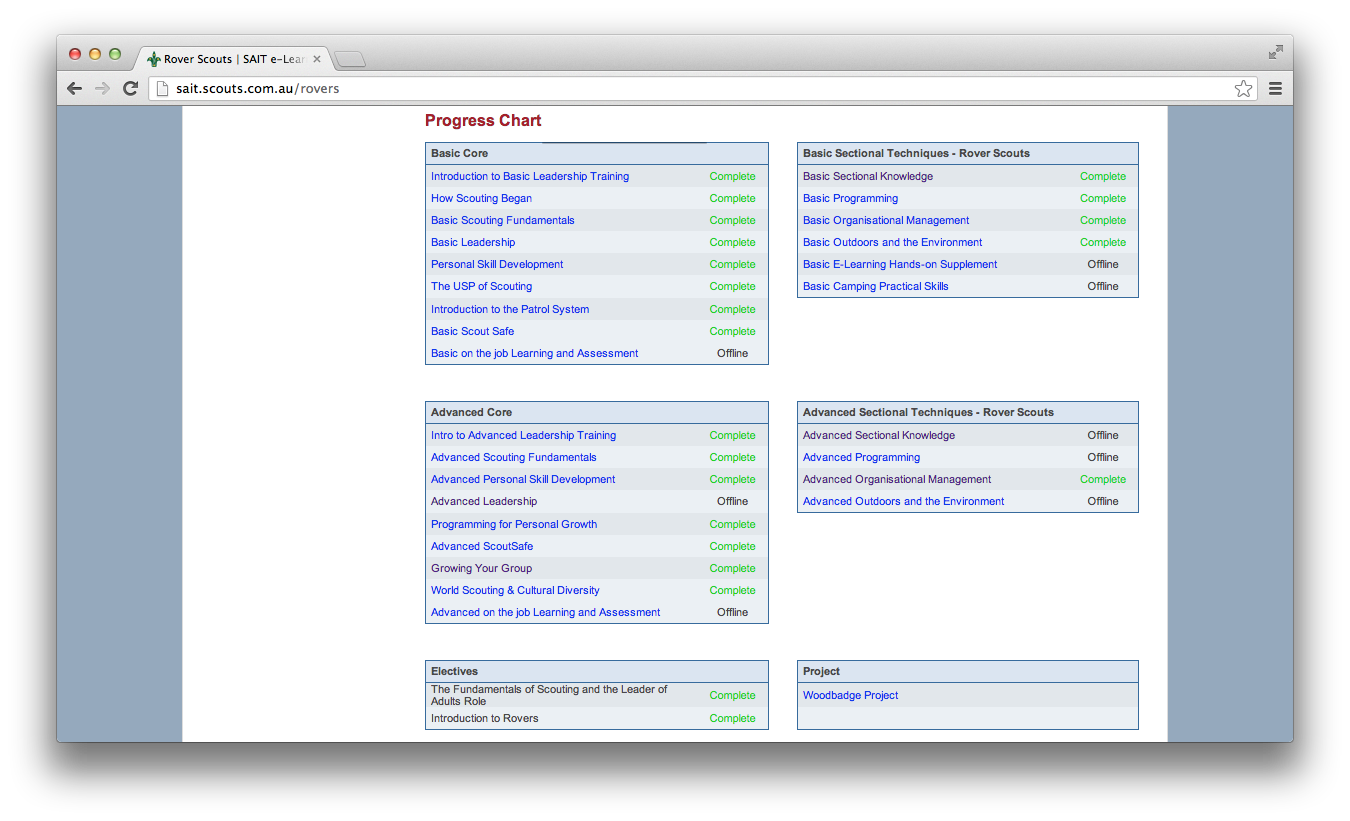Click The Fundamentals of Scouting and the Leader of Adults Role
Screen dimensions: 1350x821
tap(549, 695)
